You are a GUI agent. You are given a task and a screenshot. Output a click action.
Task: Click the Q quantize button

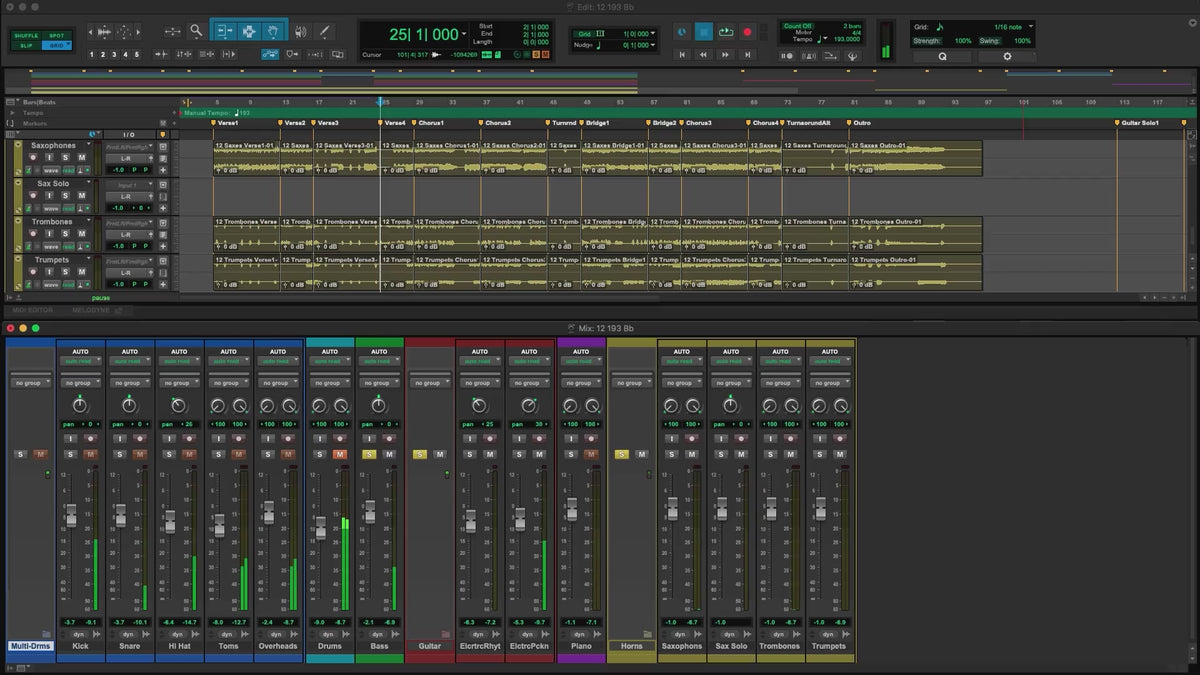point(941,57)
